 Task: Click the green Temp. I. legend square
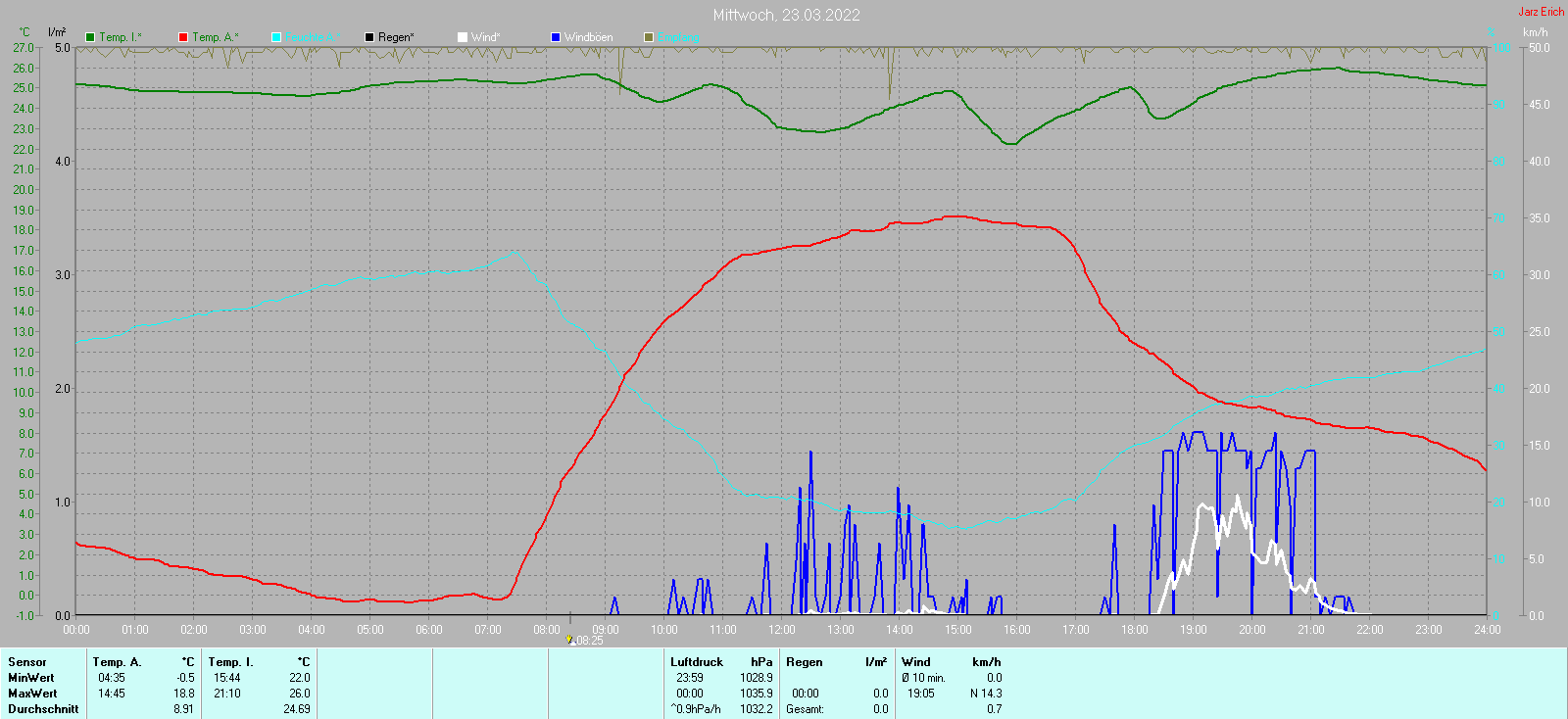(x=90, y=37)
